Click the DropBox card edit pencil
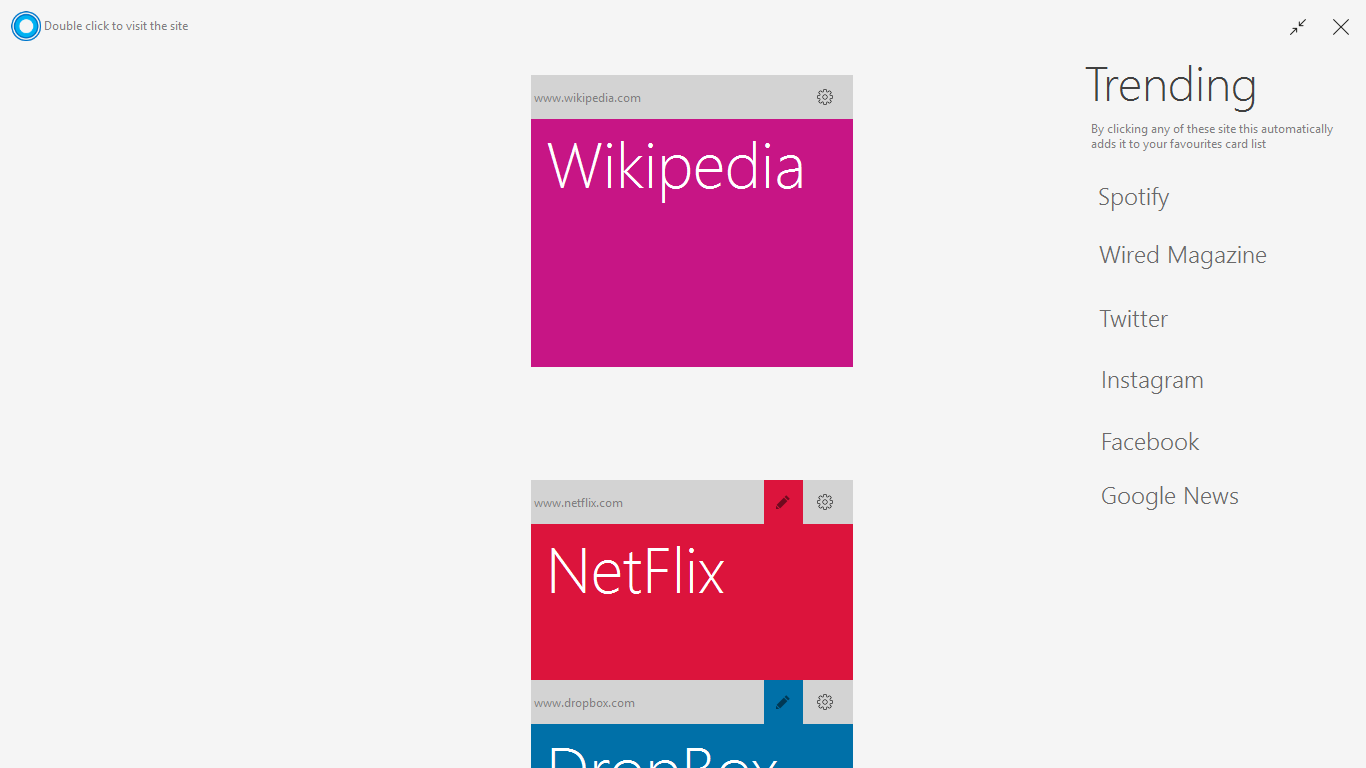Screen dimensions: 1366x768 (783, 702)
